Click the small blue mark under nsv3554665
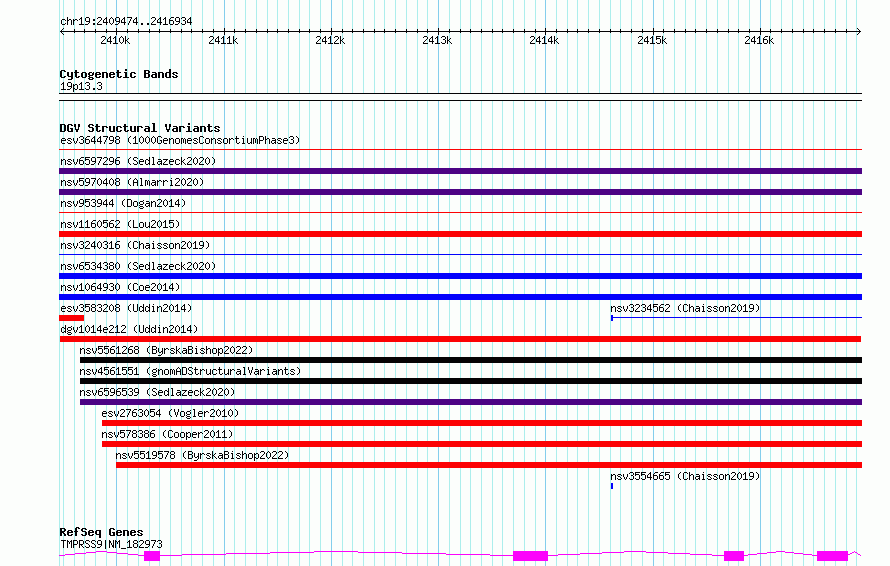The height and width of the screenshot is (566, 890). pyautogui.click(x=612, y=486)
